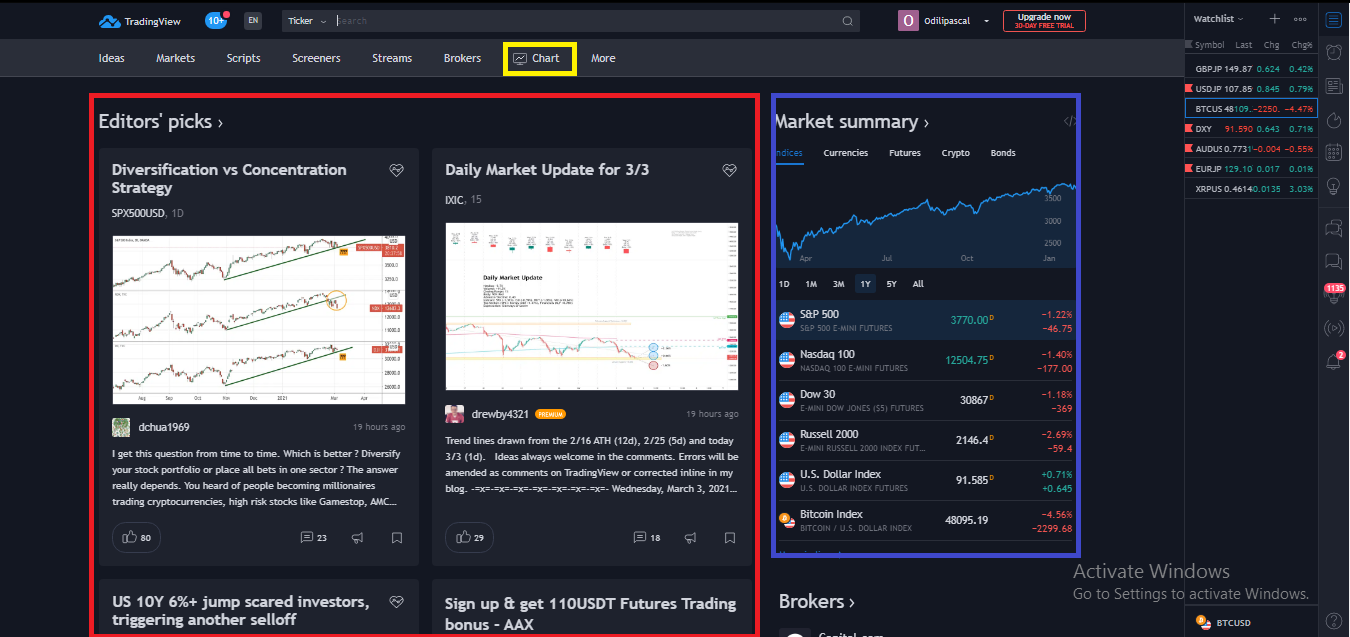This screenshot has width=1350, height=637.
Task: Open the watchlist three-dots menu
Action: 1300,18
